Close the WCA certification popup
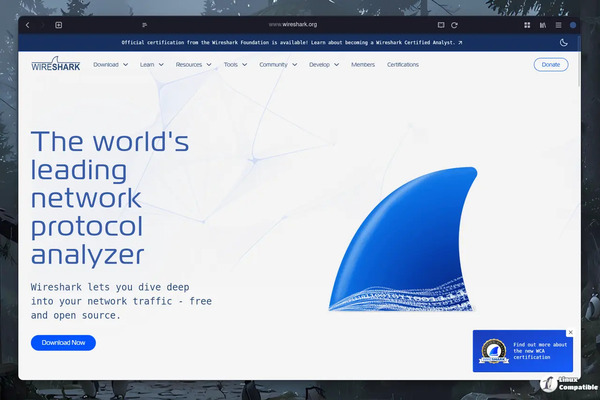600x400 pixels. (570, 332)
